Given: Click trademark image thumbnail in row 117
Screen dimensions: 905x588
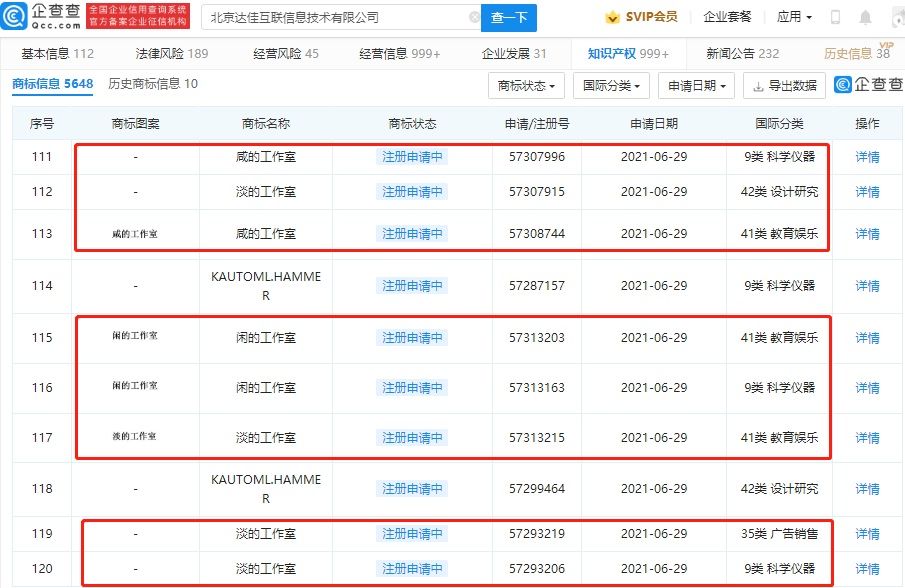Looking at the screenshot, I should coord(135,436).
